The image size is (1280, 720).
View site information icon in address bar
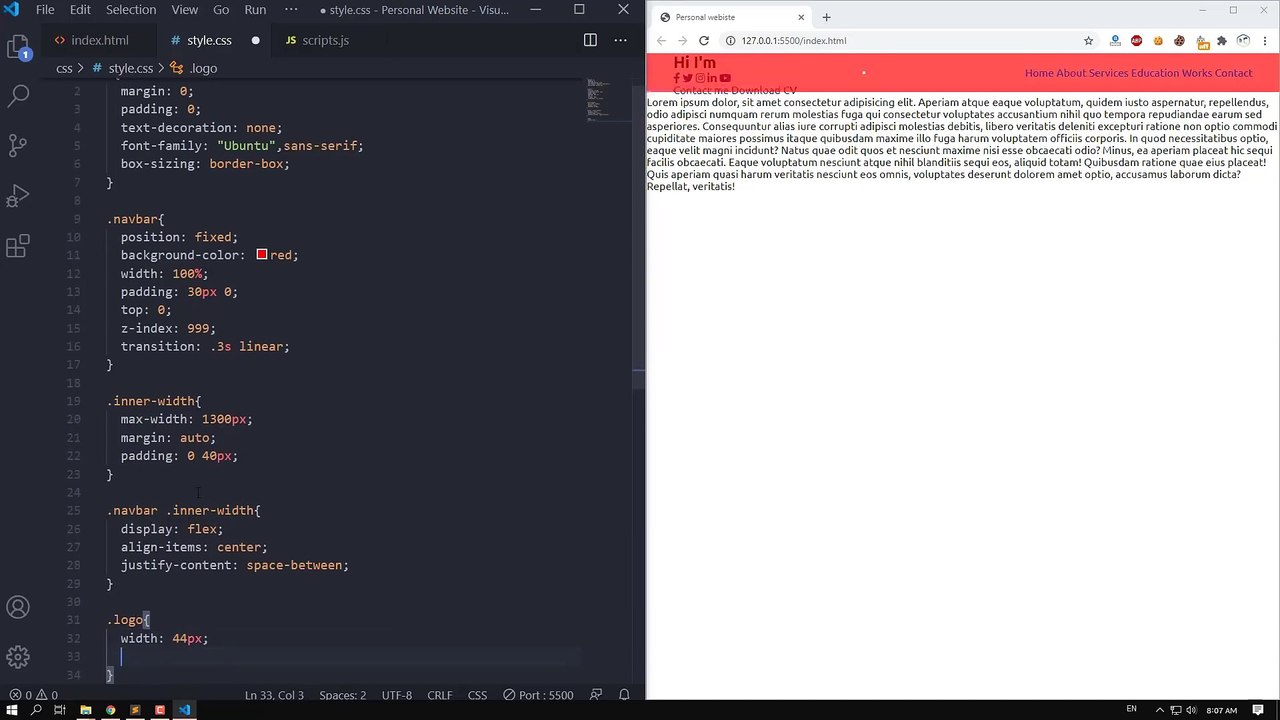[x=730, y=41]
